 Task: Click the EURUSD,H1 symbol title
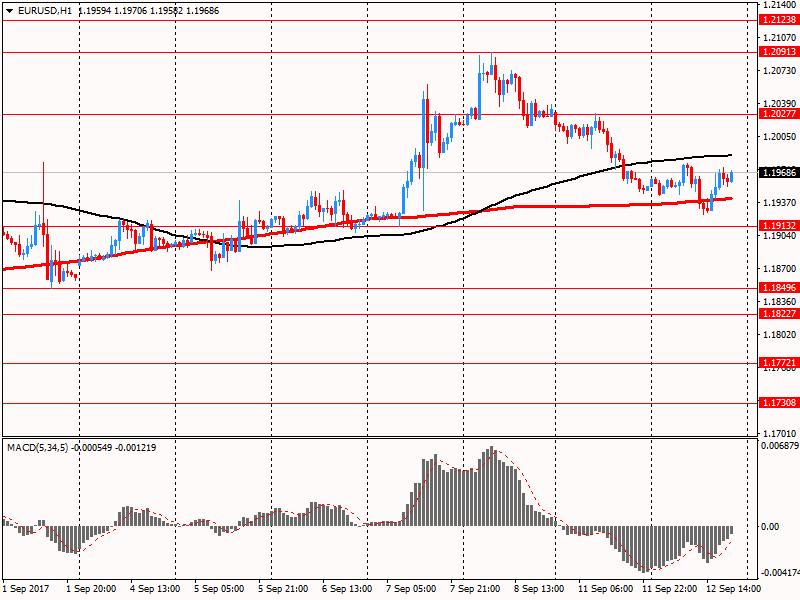(44, 11)
